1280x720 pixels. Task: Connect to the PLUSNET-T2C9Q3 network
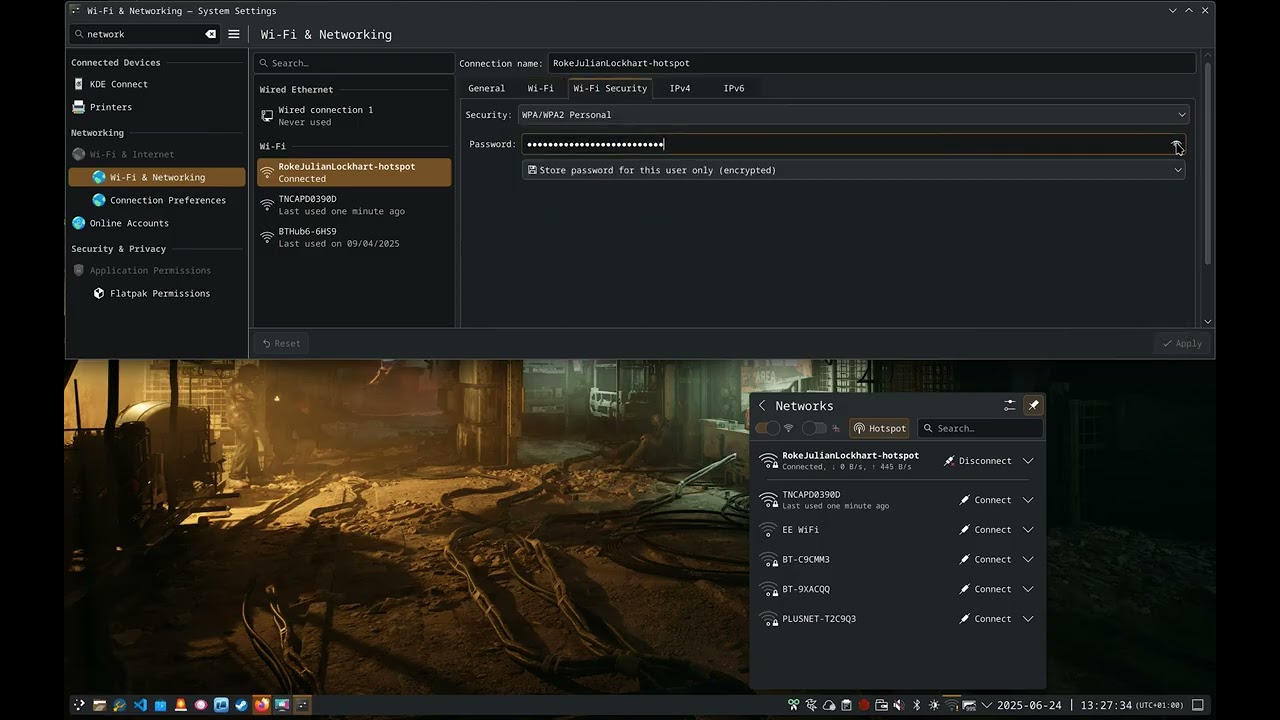point(986,619)
